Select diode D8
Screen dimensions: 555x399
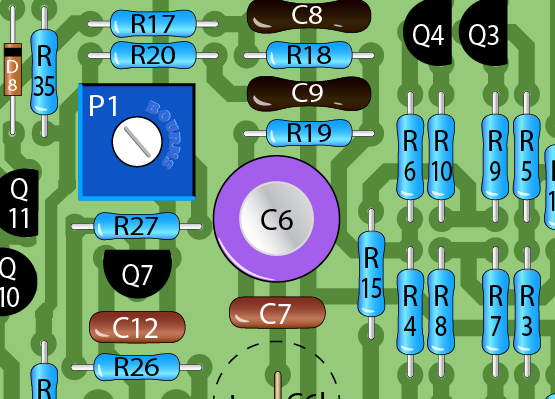point(13,70)
